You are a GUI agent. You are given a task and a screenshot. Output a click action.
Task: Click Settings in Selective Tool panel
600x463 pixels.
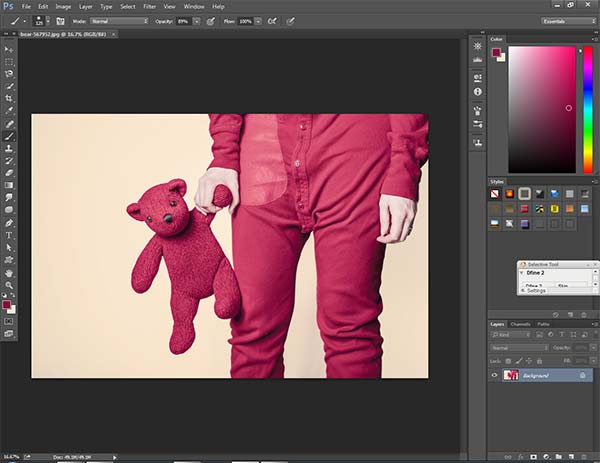pyautogui.click(x=536, y=290)
